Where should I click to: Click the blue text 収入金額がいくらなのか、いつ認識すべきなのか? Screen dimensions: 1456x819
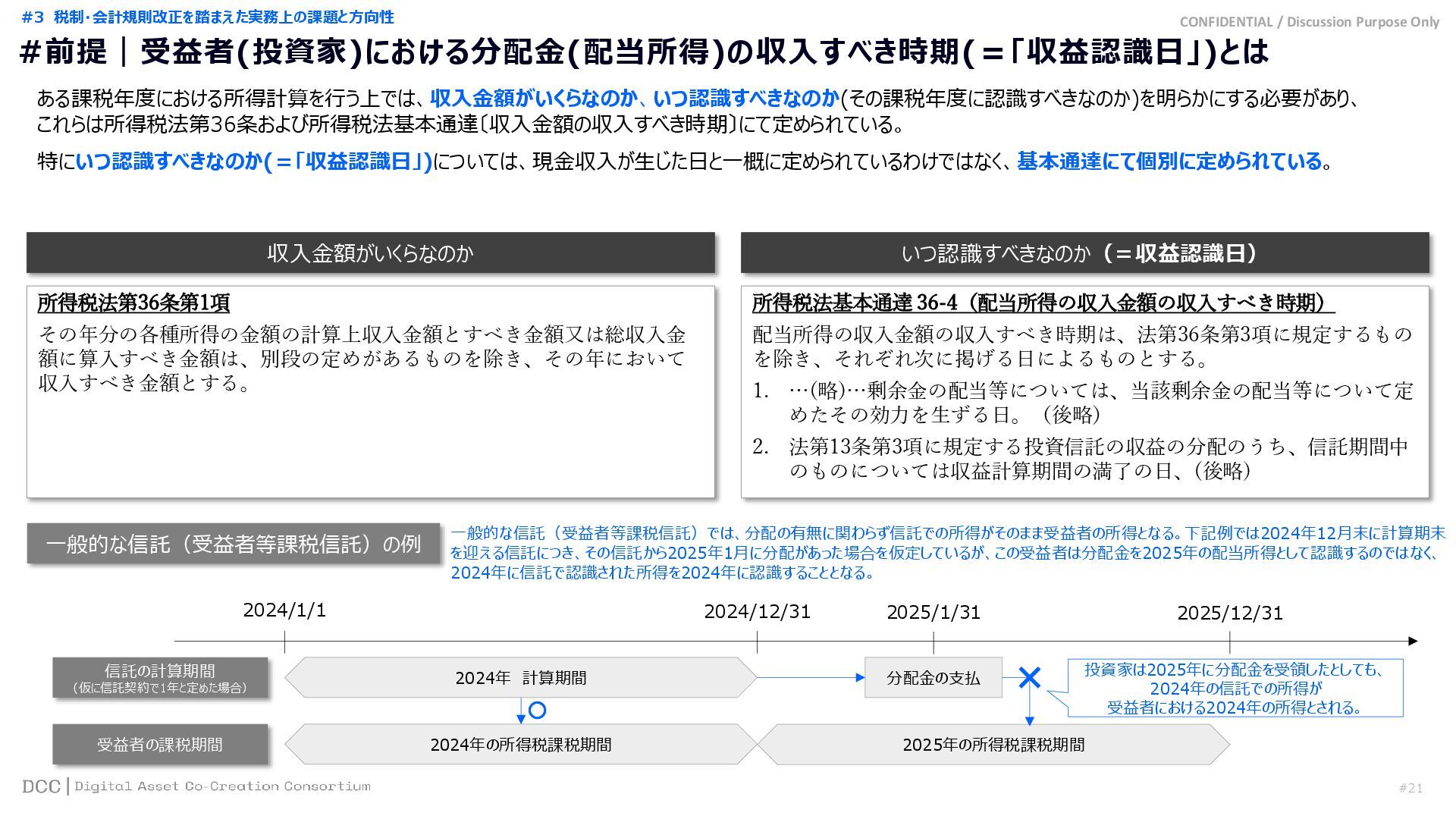click(x=635, y=98)
